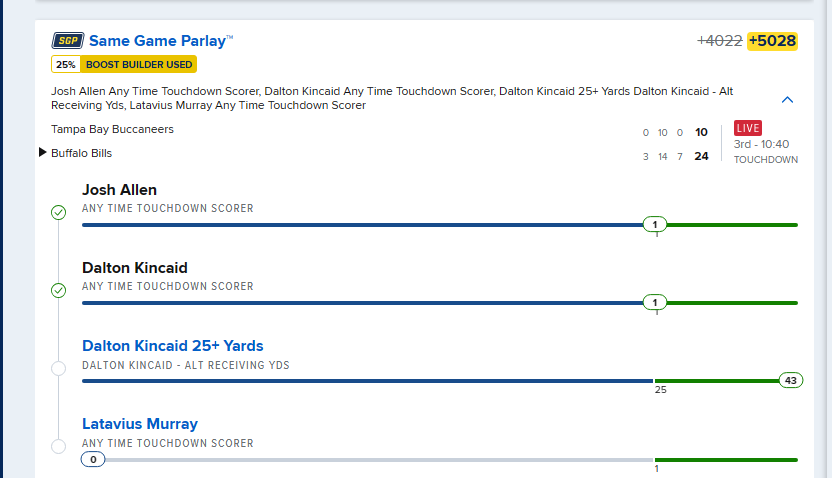Click the 25% boost badge

(66, 65)
